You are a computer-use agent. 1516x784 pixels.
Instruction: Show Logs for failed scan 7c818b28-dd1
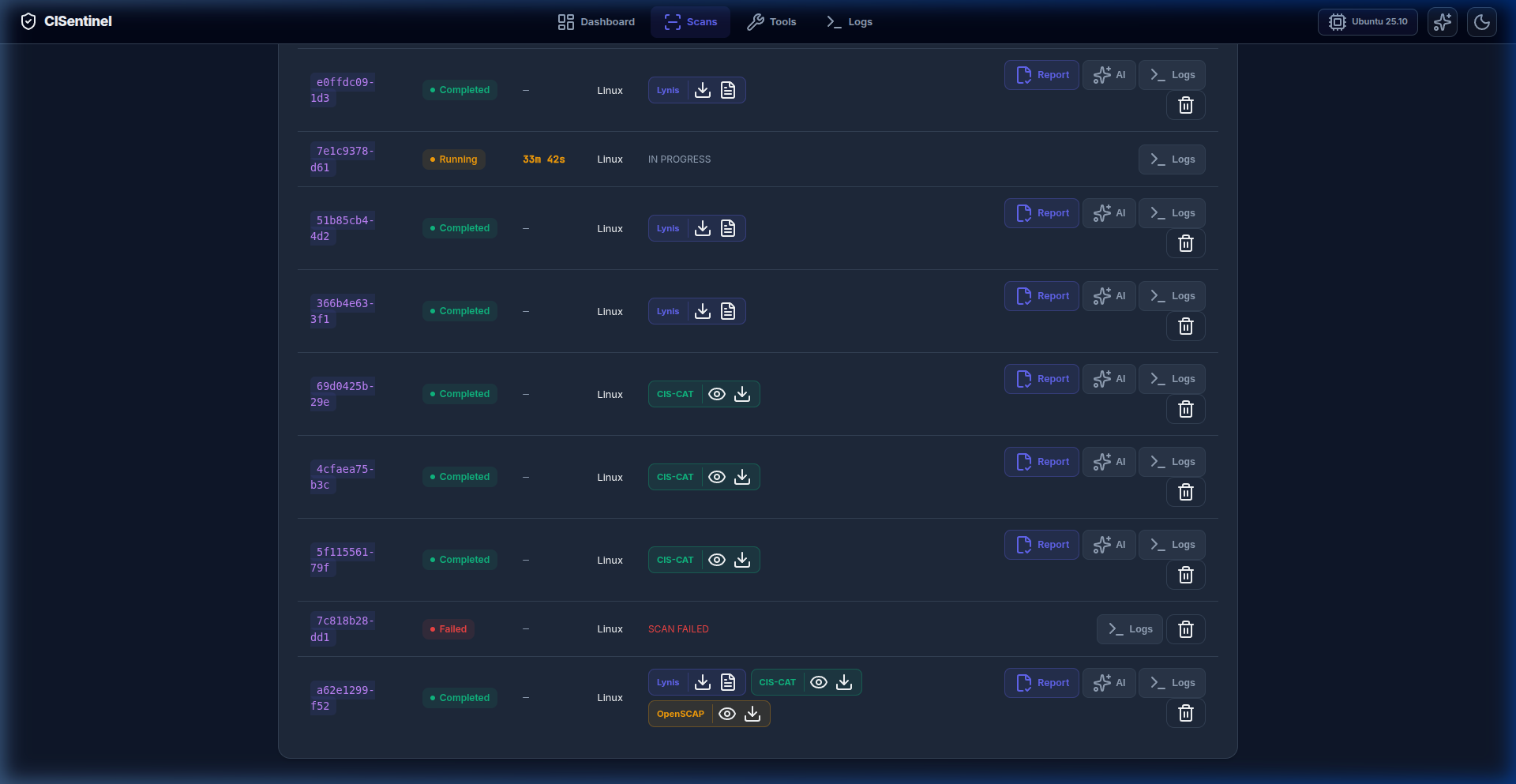1130,629
